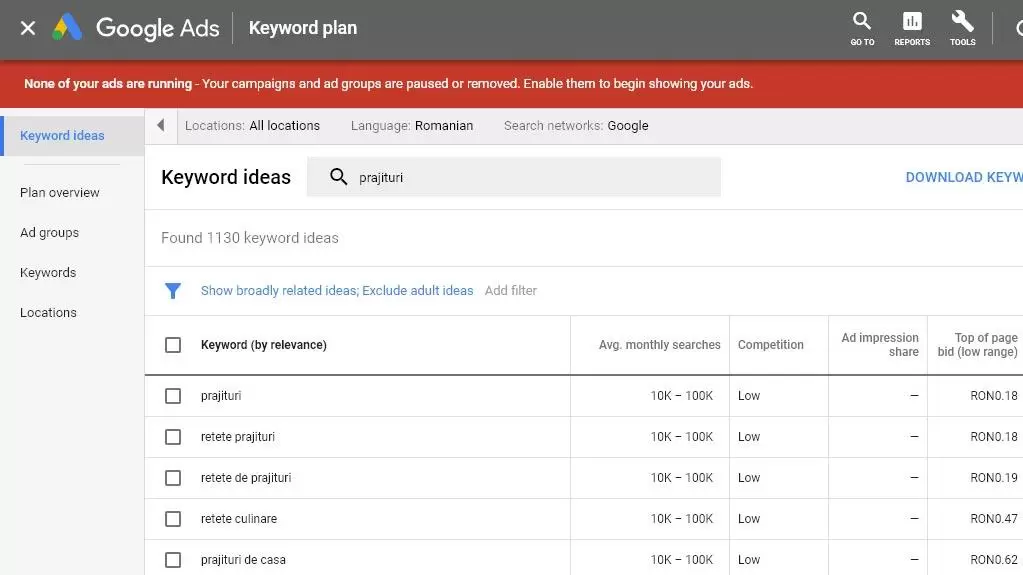Change the Locations setting 'All locations'

[x=252, y=126]
